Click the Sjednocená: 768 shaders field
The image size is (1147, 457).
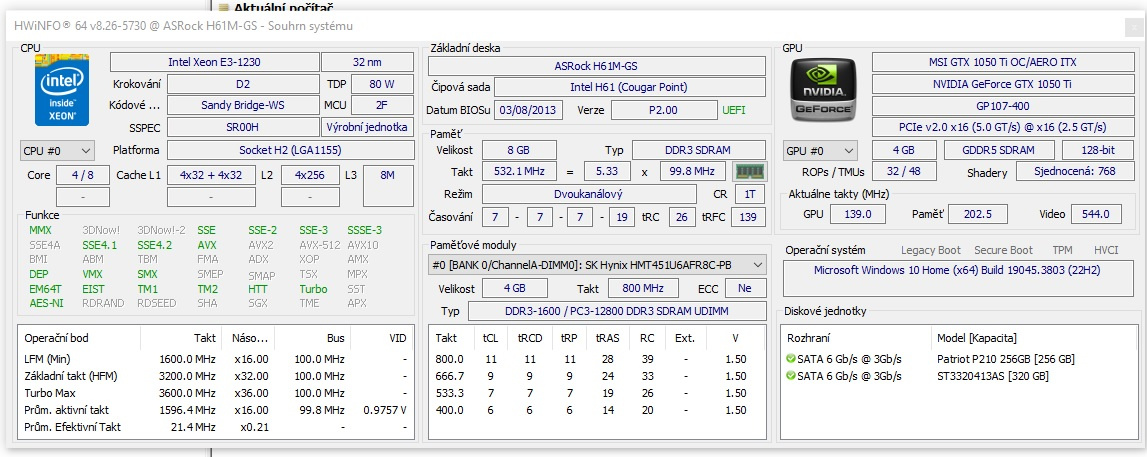[x=1075, y=173]
